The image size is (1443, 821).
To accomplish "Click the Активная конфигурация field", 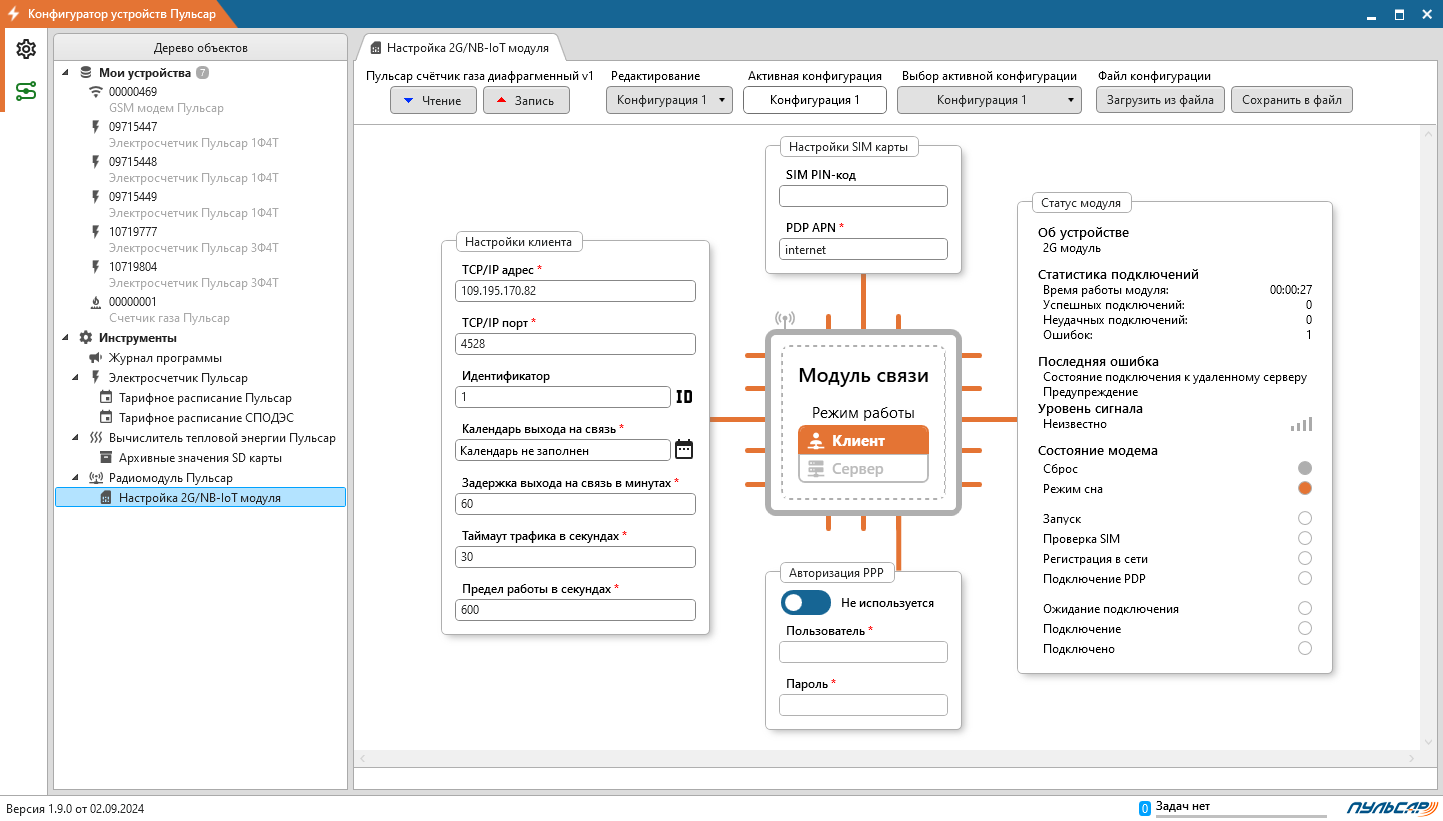I will click(815, 100).
